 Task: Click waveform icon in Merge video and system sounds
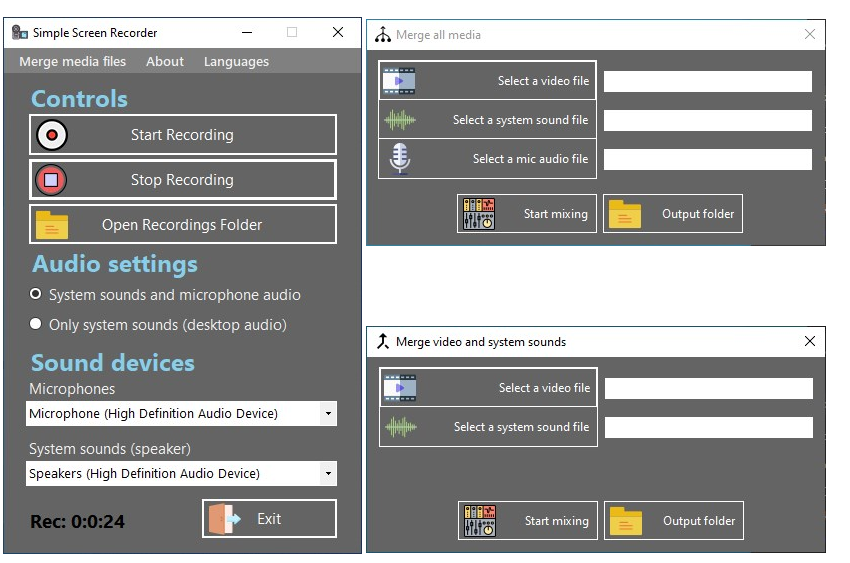401,427
